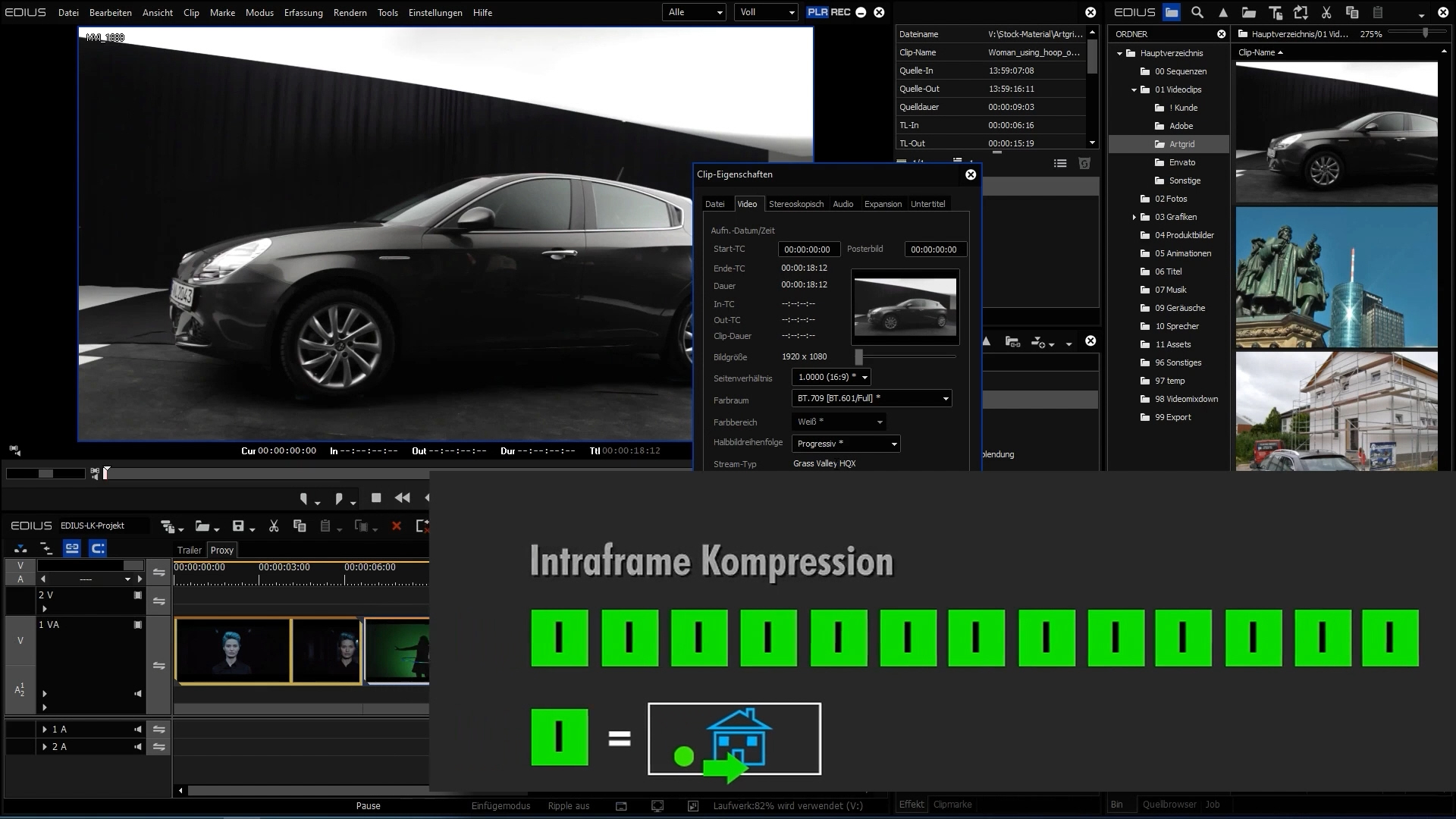
Task: Click the add title clip icon
Action: click(1276, 12)
